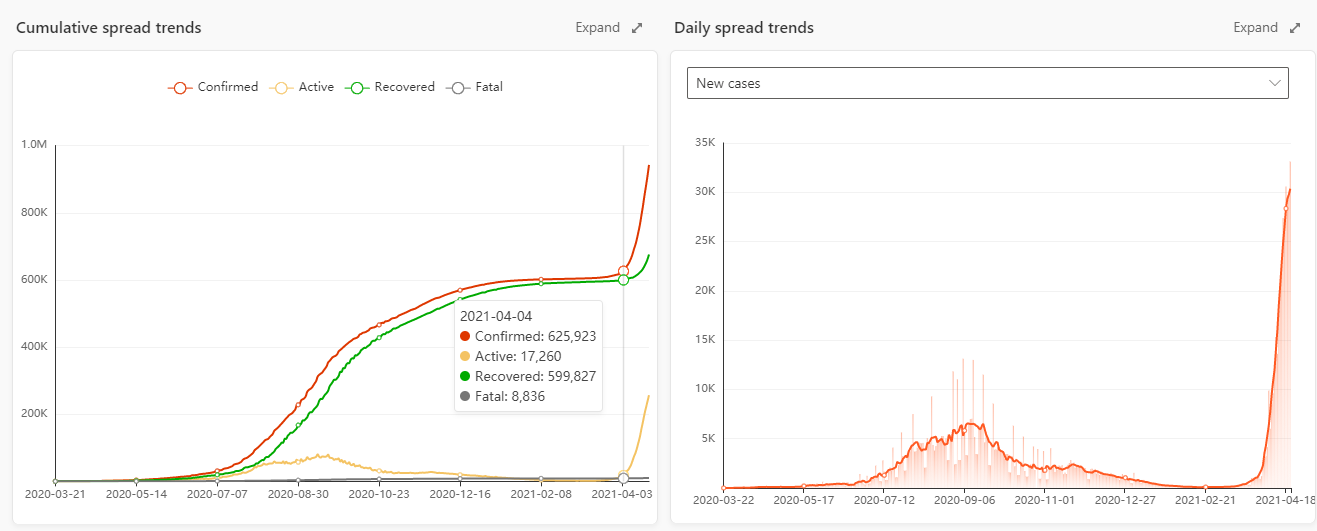This screenshot has width=1317, height=531.
Task: Click the yellow Active legend marker circle
Action: pyautogui.click(x=281, y=88)
